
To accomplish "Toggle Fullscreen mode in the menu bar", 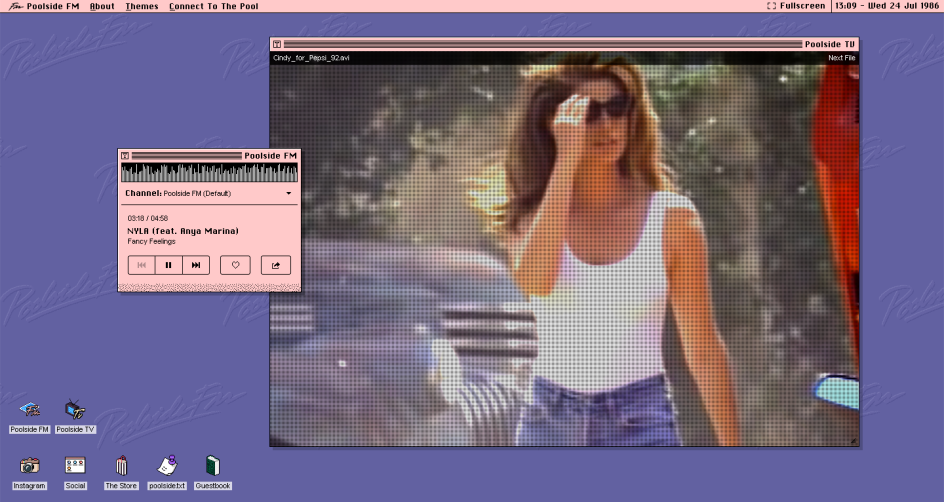I will (x=796, y=6).
